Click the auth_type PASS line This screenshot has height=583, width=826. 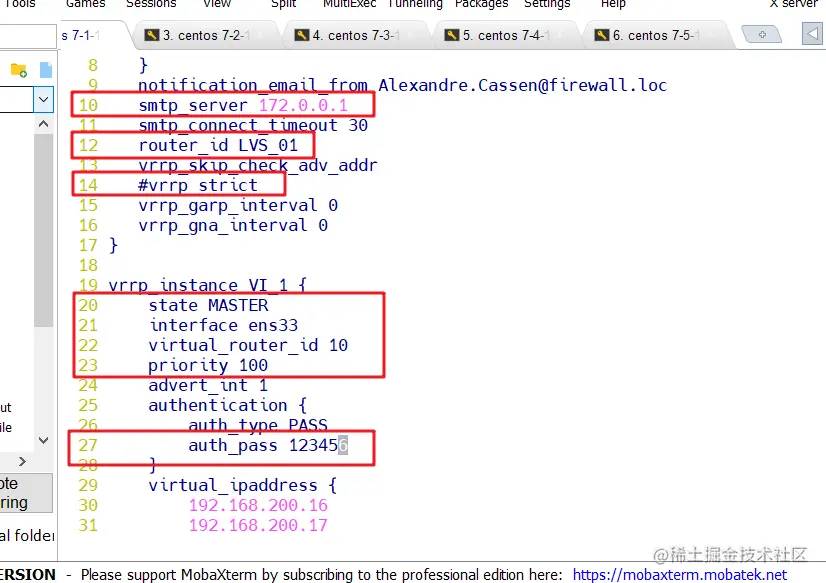tap(258, 426)
